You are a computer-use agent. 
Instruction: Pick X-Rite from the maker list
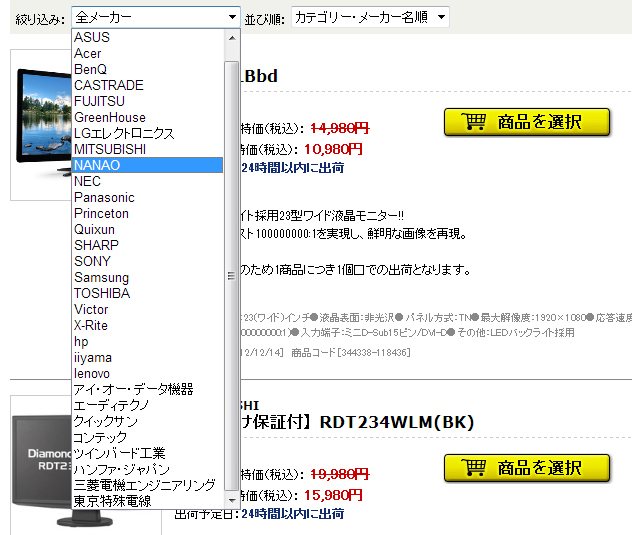pos(148,325)
